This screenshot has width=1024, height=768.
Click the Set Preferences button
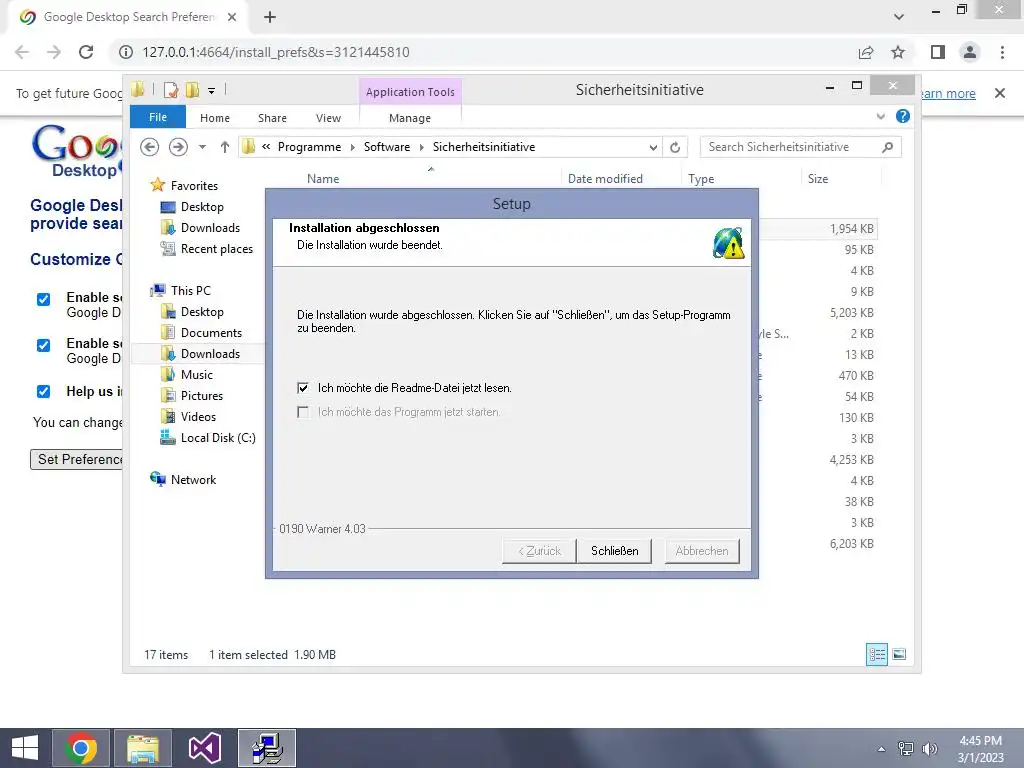click(x=76, y=459)
